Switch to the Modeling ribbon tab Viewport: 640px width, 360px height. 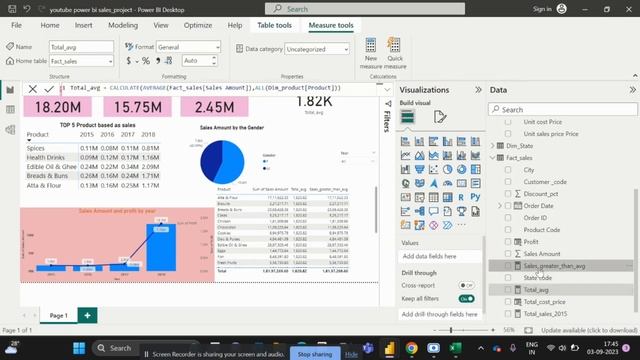pos(123,25)
